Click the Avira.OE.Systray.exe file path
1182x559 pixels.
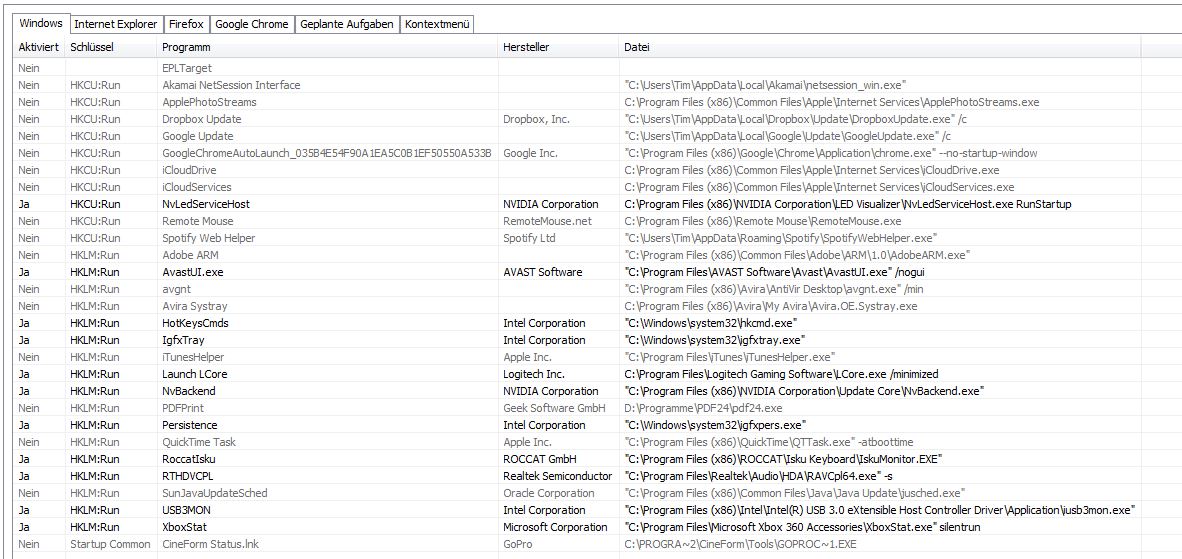pos(771,306)
